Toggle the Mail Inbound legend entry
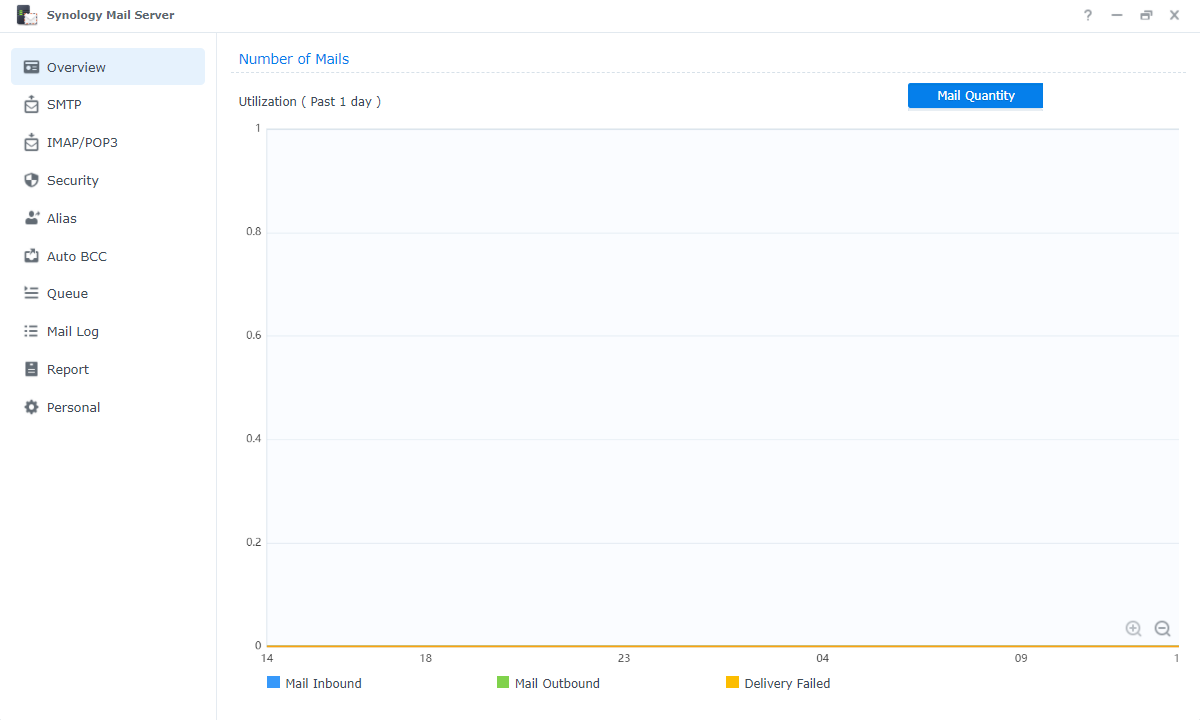The width and height of the screenshot is (1200, 720). coord(314,683)
